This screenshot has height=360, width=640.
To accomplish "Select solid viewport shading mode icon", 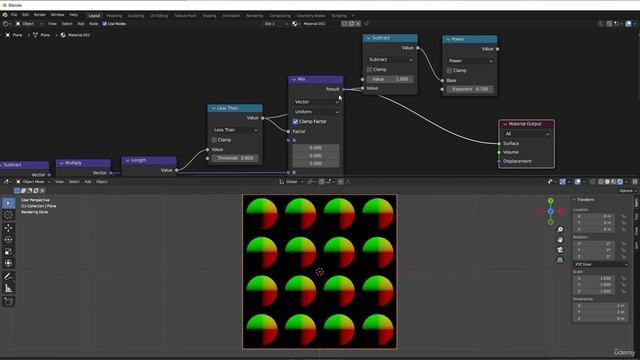I will click(x=607, y=182).
